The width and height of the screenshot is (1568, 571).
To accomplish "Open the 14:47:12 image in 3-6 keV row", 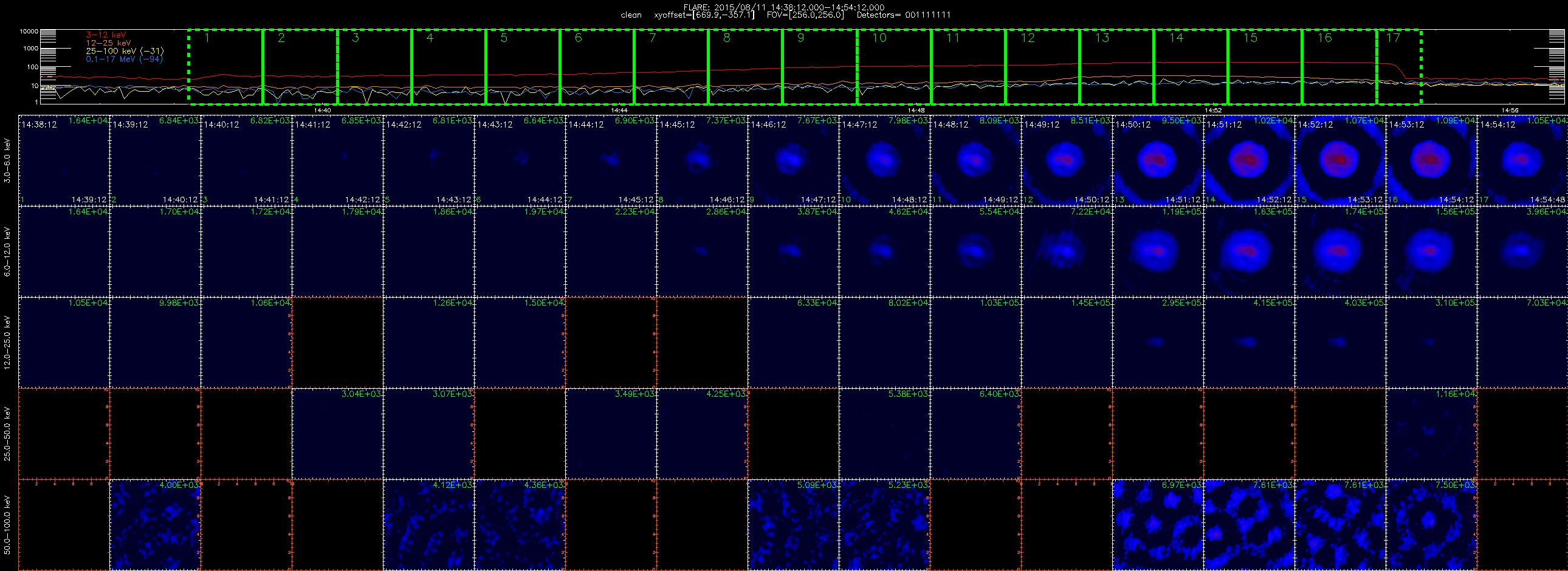I will [884, 160].
